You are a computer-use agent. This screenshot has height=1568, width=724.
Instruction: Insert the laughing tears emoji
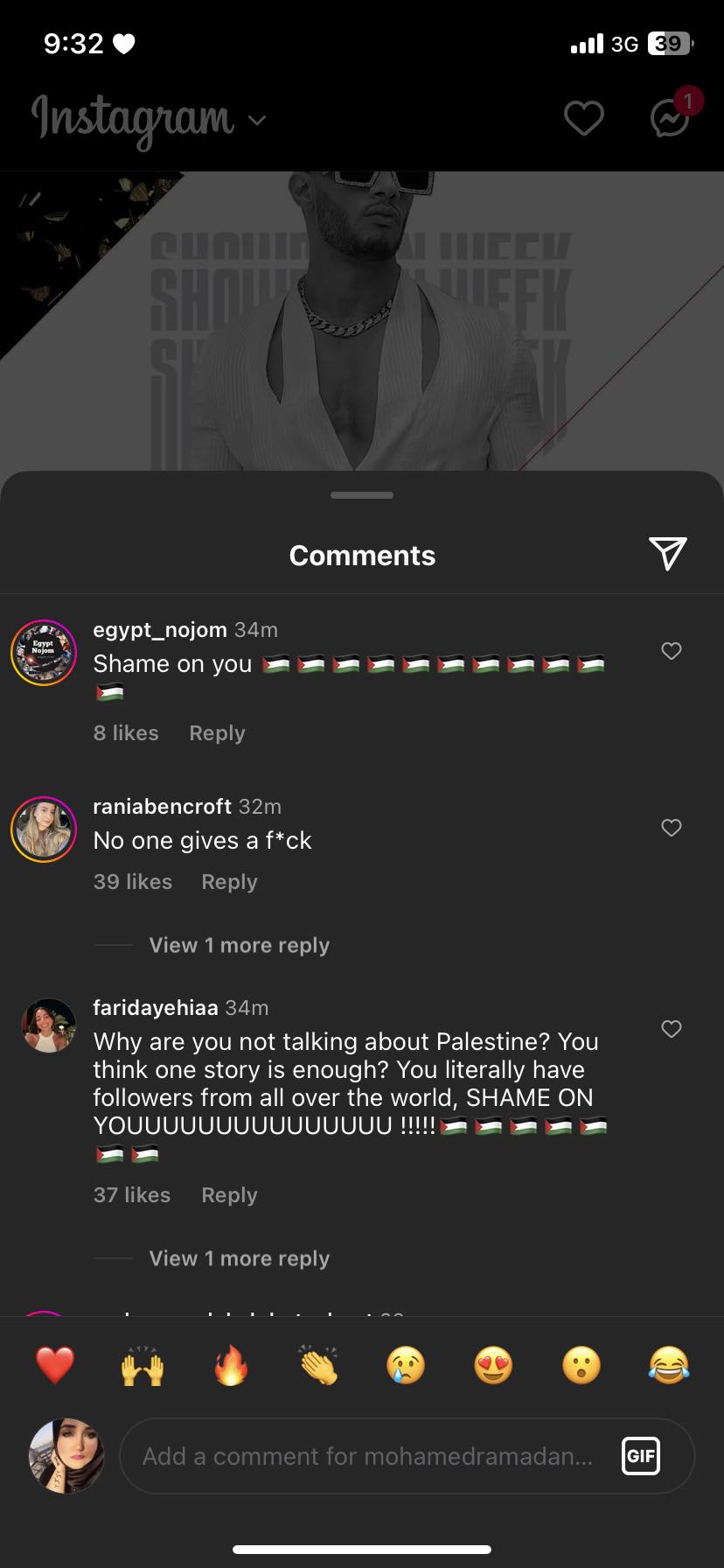pos(669,1365)
